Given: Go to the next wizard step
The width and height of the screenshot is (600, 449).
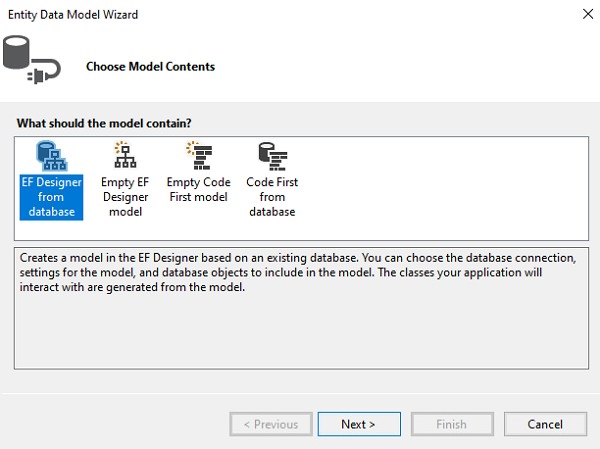Looking at the screenshot, I should (359, 424).
